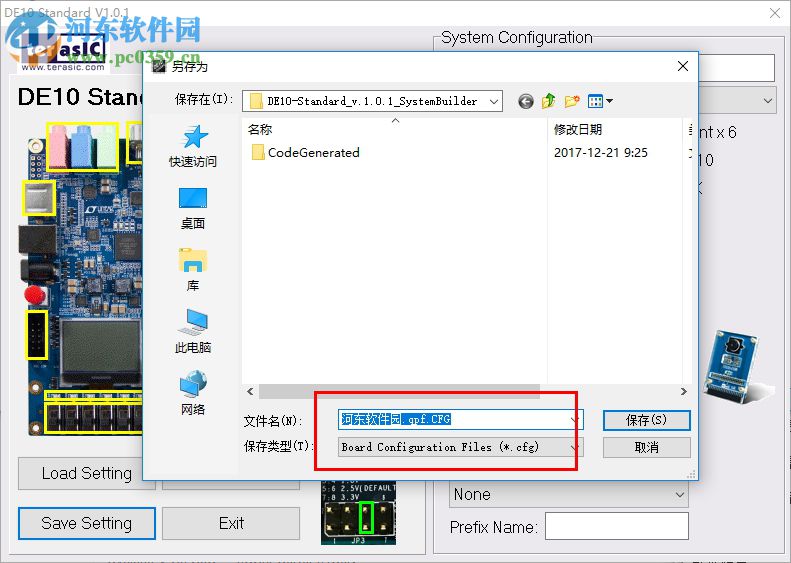
Task: Select Desktop (桌面) in sidebar
Action: [x=193, y=208]
